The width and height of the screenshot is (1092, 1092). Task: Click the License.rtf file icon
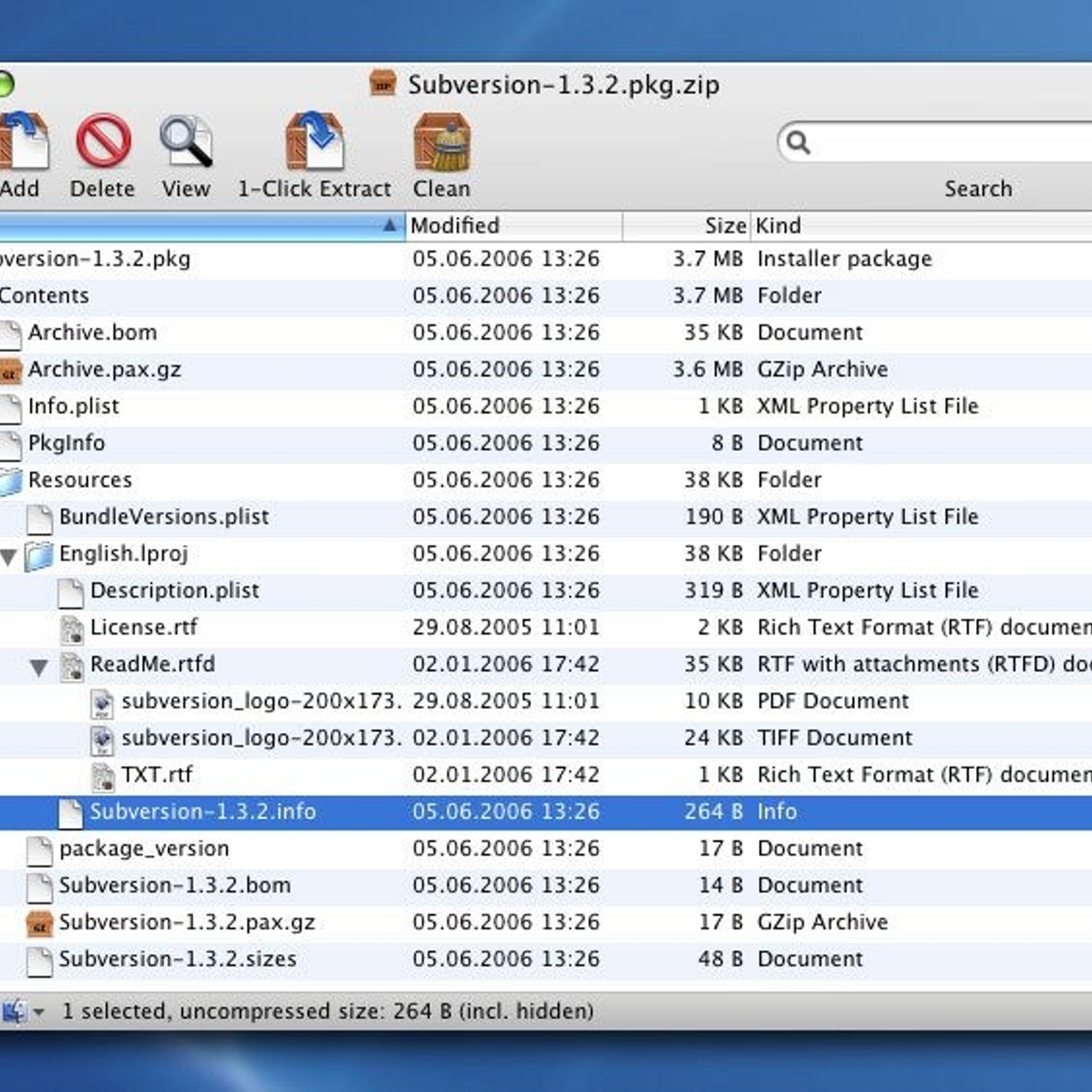71,629
